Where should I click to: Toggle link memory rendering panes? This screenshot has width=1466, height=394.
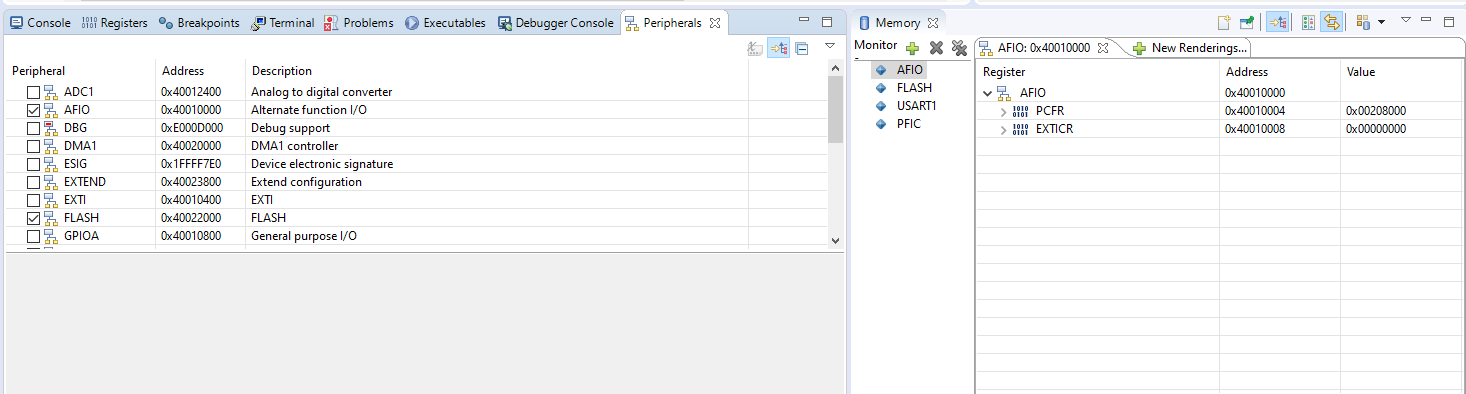1331,22
